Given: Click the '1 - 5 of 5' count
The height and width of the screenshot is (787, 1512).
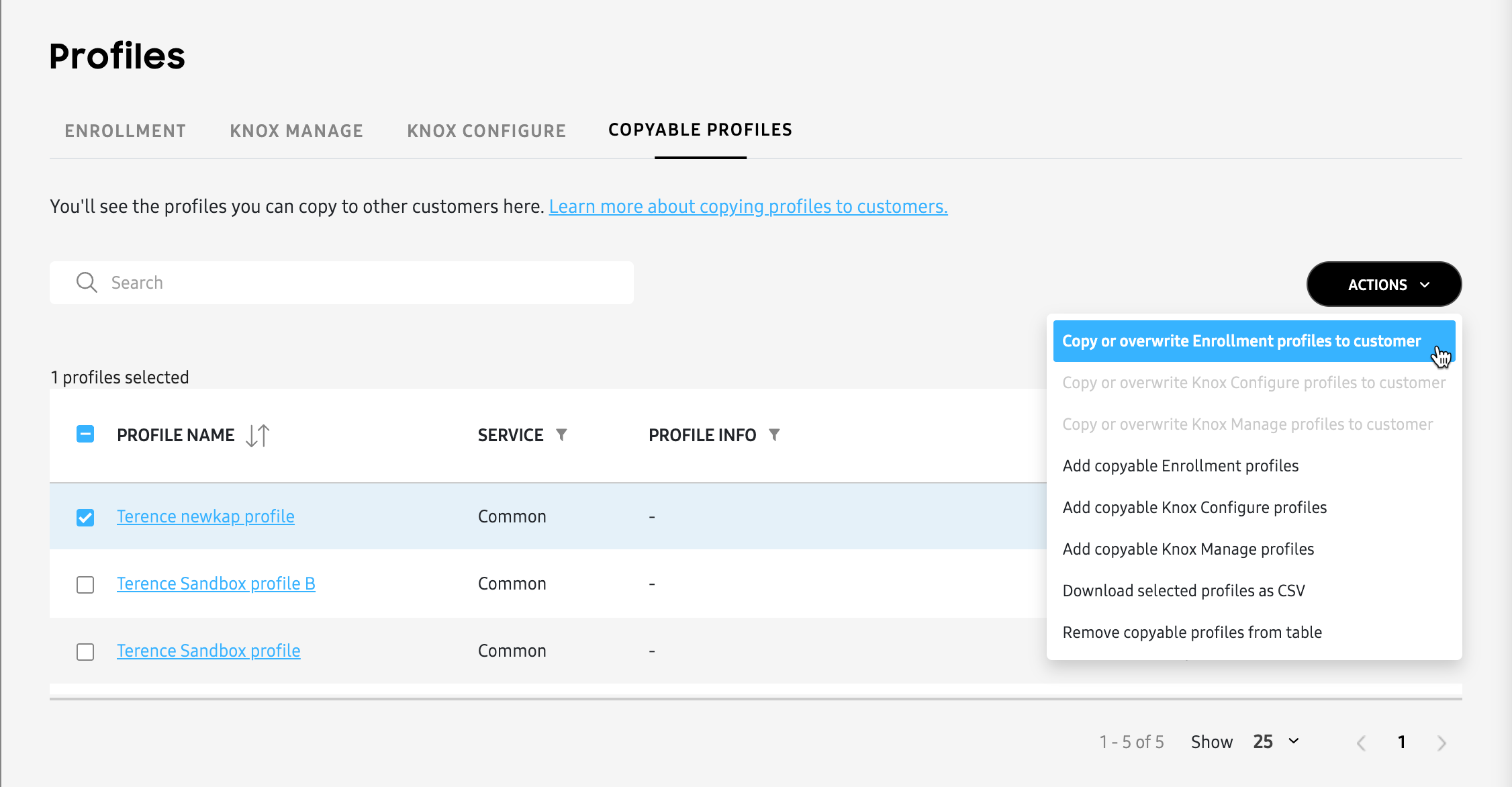Looking at the screenshot, I should 1131,742.
